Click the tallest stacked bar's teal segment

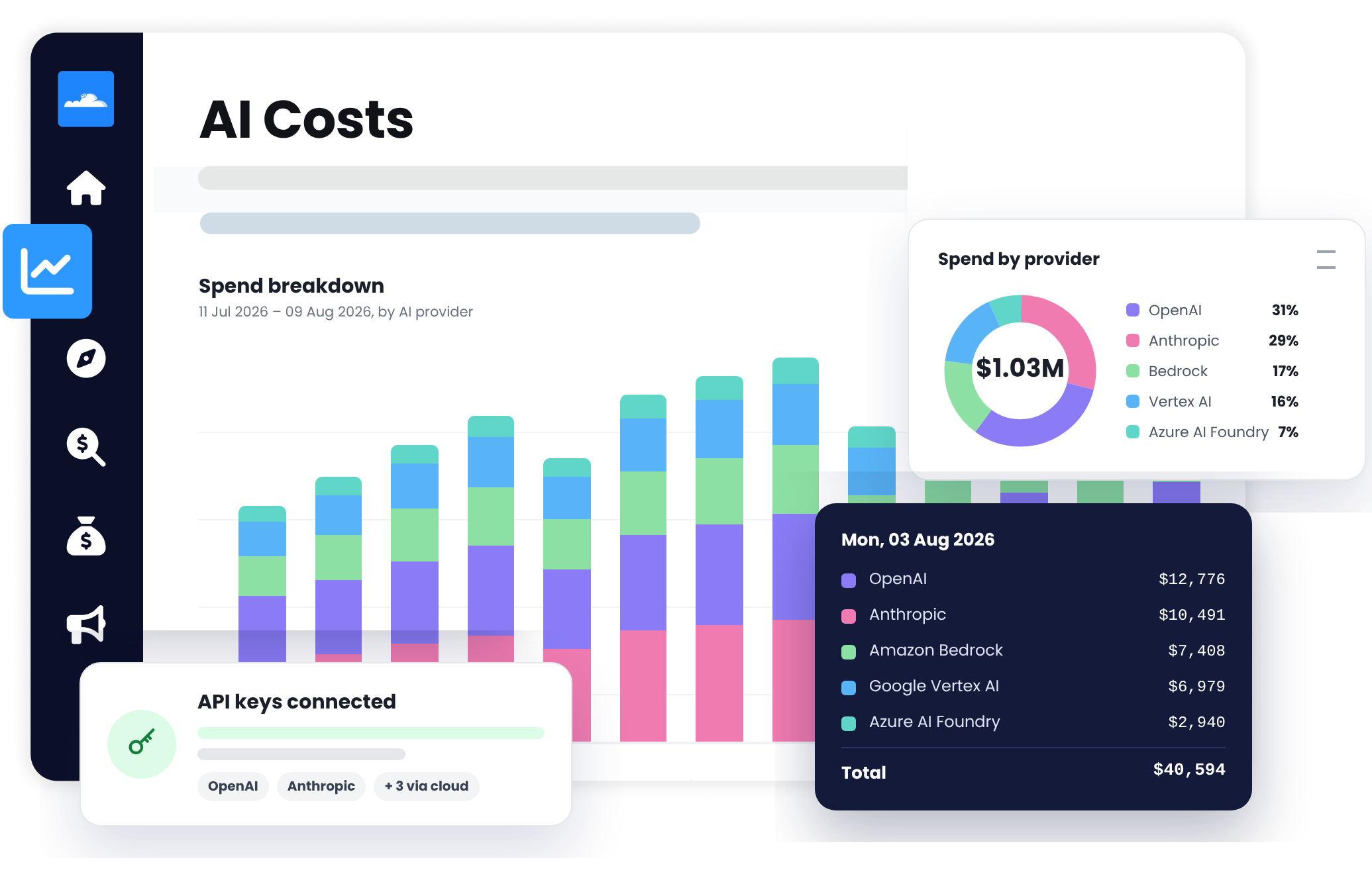point(796,371)
